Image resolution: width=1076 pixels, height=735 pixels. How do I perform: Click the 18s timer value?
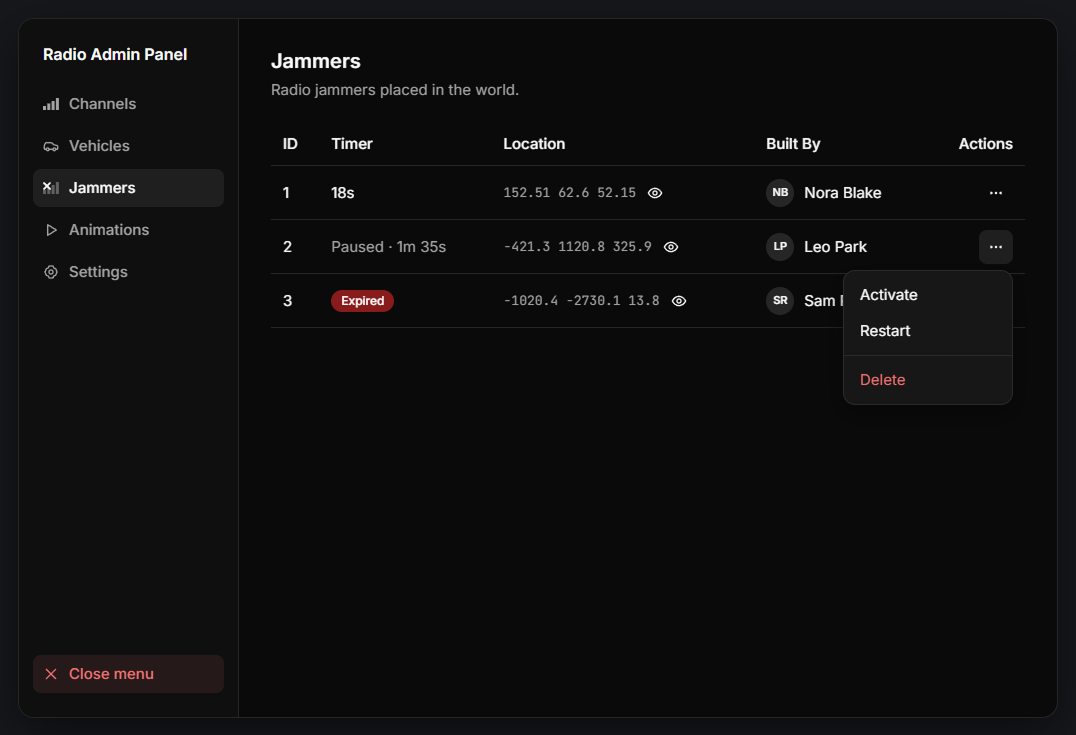(342, 193)
